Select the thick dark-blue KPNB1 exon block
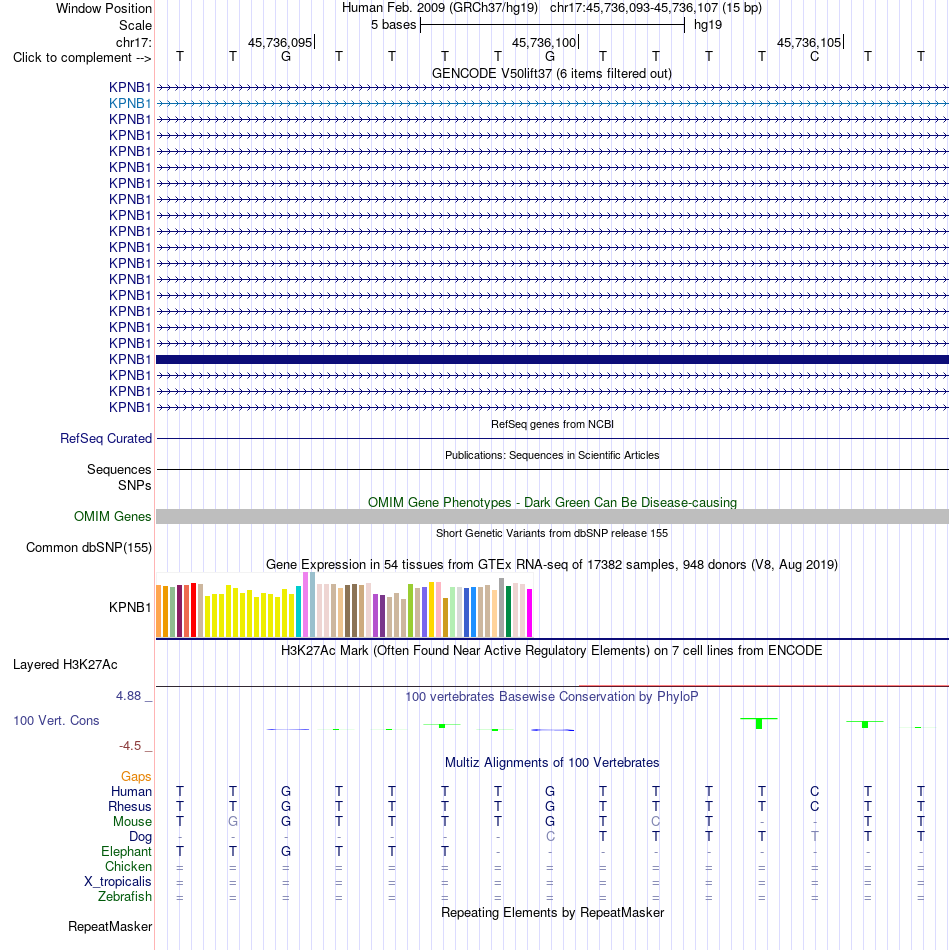 [552, 359]
